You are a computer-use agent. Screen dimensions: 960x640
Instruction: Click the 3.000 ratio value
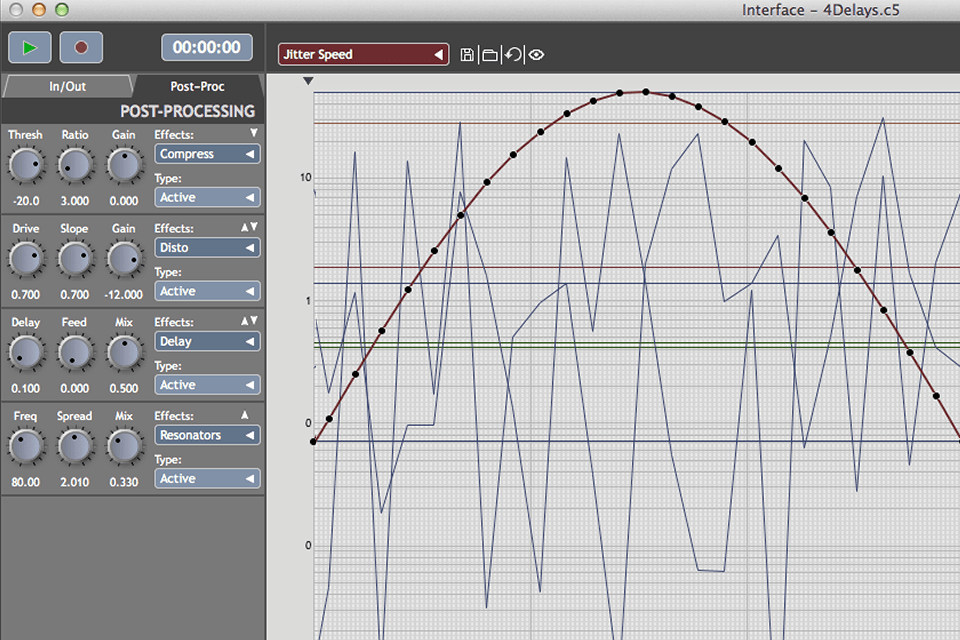[x=75, y=201]
